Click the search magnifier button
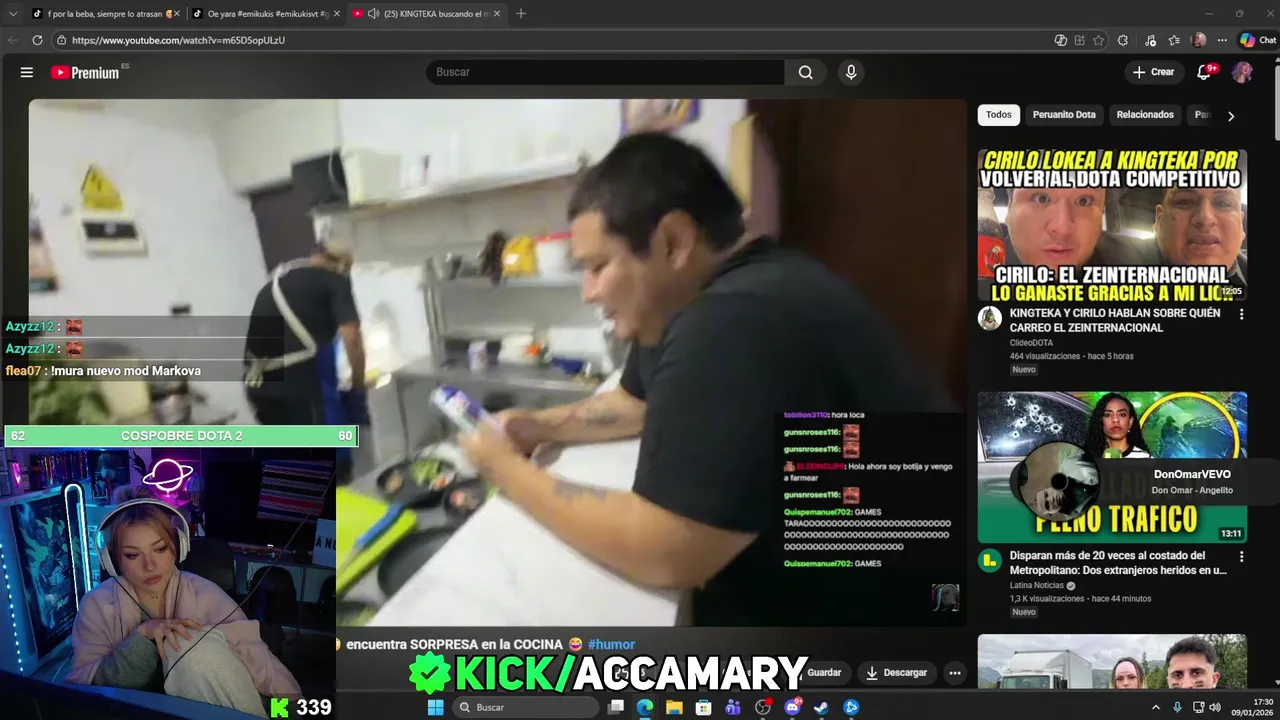1280x720 pixels. (x=805, y=72)
